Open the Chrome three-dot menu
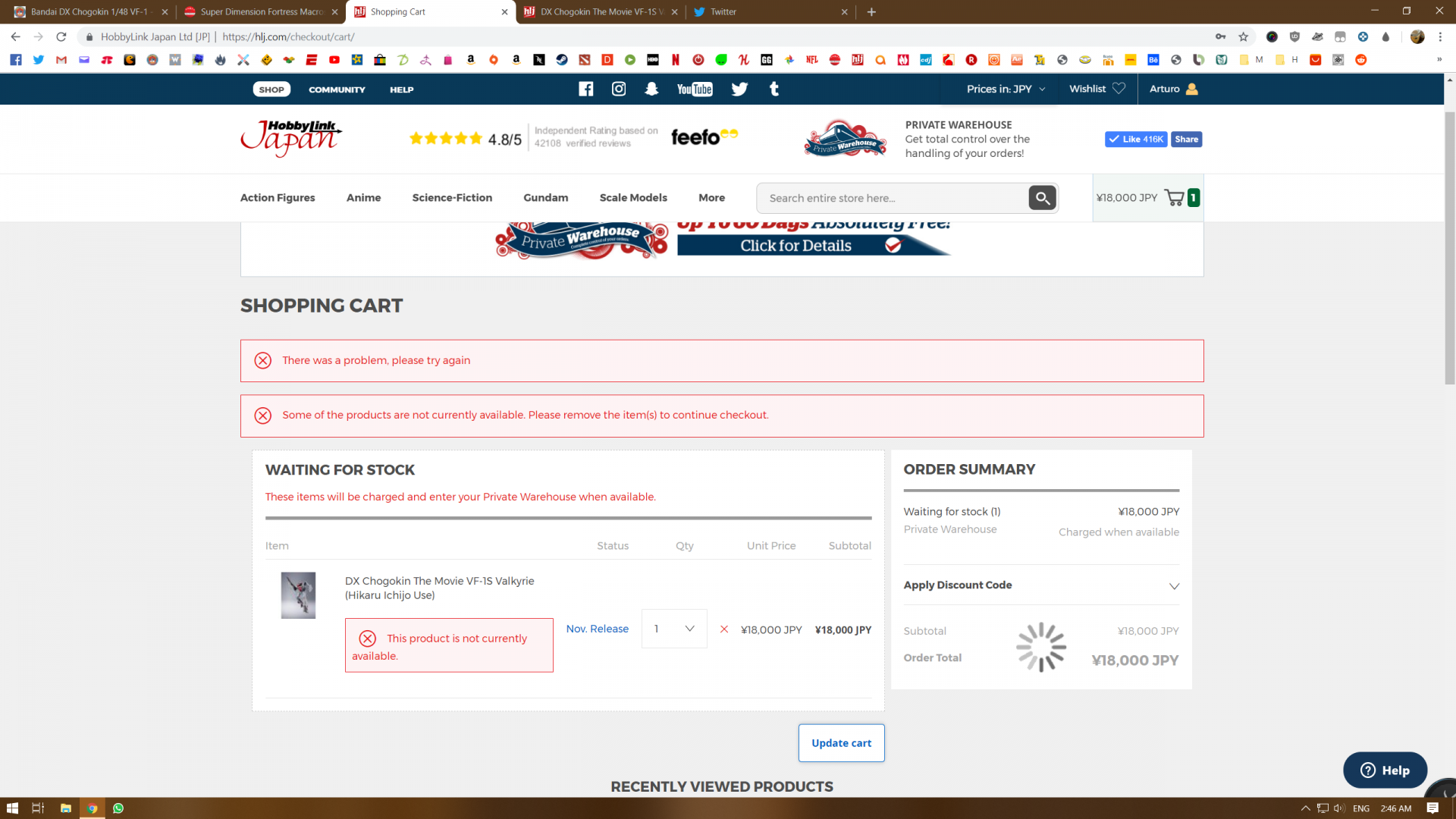The height and width of the screenshot is (819, 1456). point(1440,36)
